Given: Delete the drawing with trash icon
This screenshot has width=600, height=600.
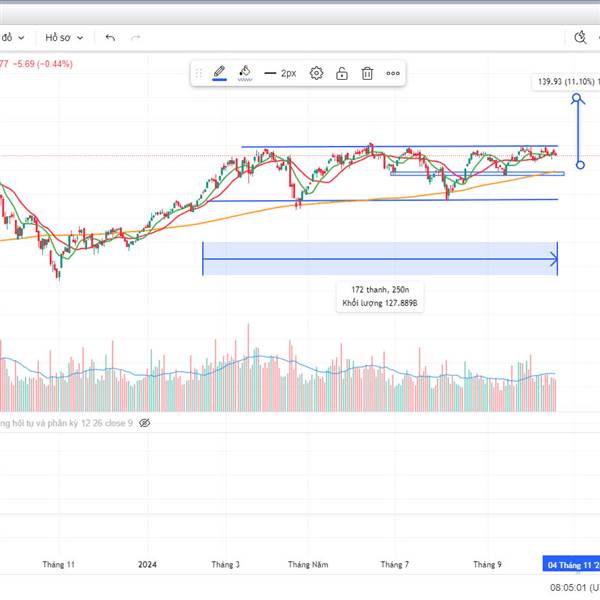Looking at the screenshot, I should 367,73.
